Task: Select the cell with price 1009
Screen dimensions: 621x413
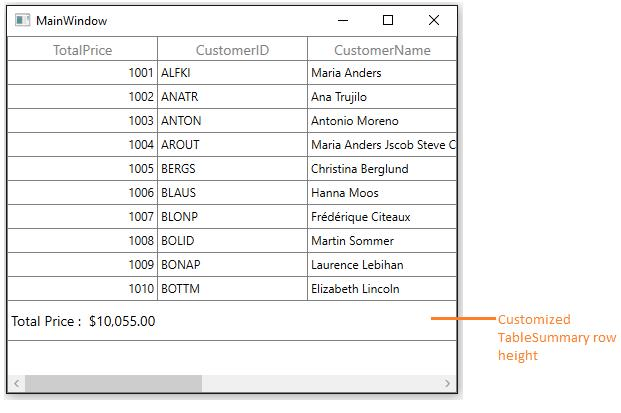Action: point(82,265)
